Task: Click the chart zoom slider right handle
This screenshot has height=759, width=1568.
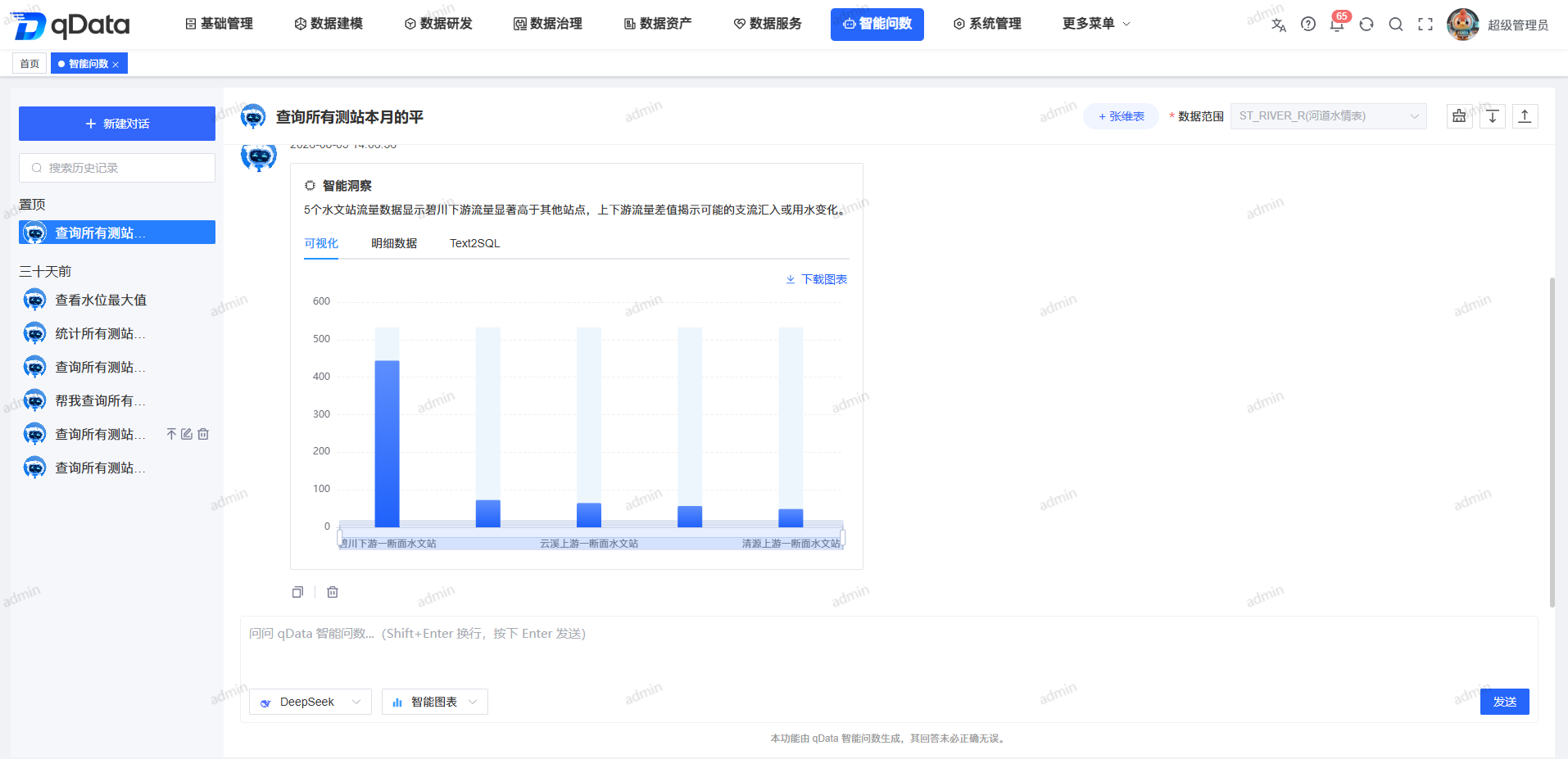Action: tap(843, 538)
